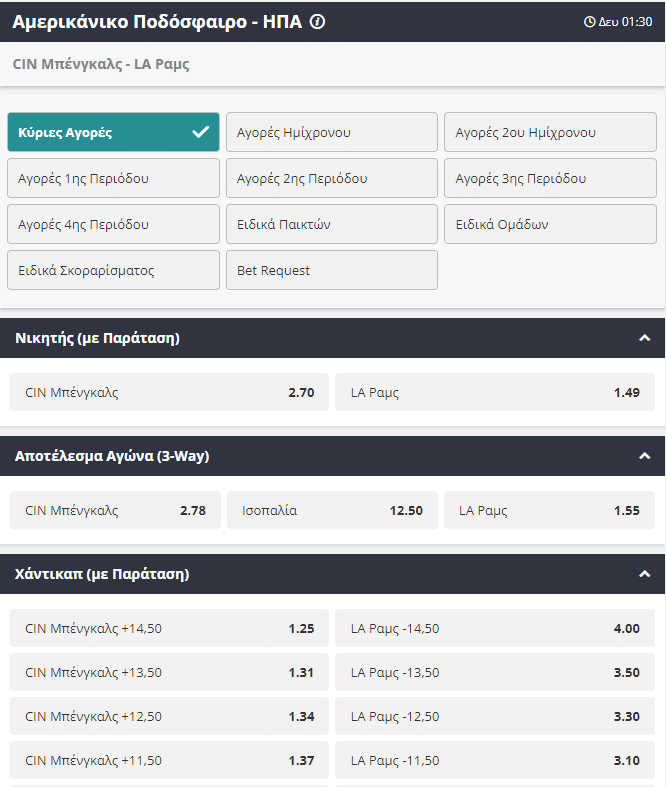This screenshot has height=787, width=666.
Task: Click the CIN Μπένγκαλς - LA Ραμς match title
Action: point(101,64)
